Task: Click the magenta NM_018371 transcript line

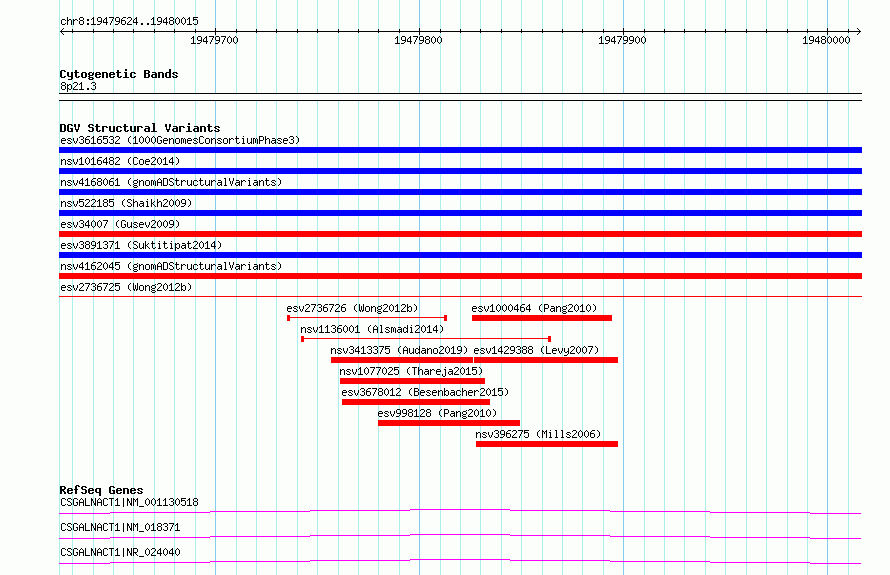Action: click(460, 536)
